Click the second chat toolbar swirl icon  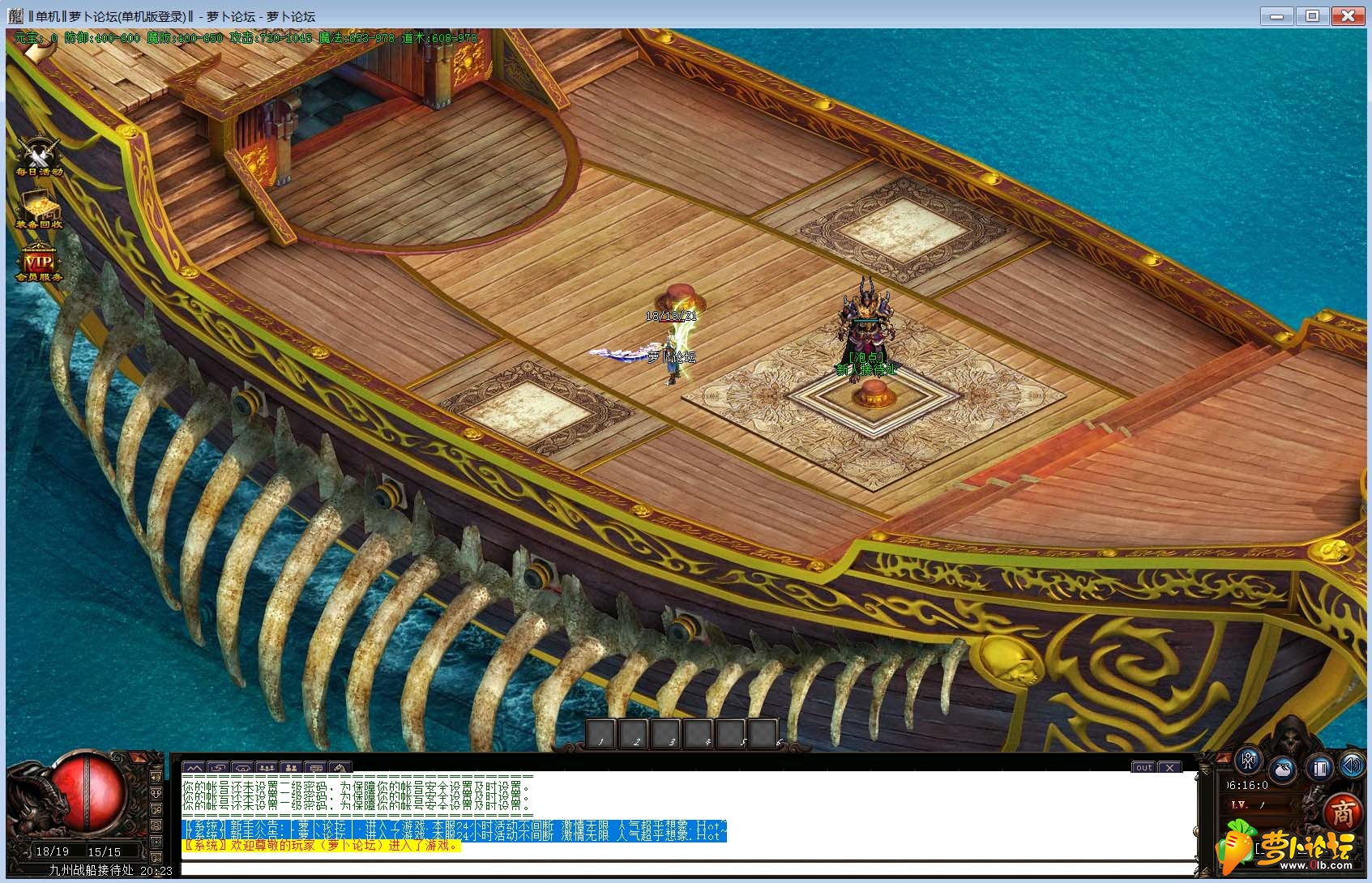(218, 767)
